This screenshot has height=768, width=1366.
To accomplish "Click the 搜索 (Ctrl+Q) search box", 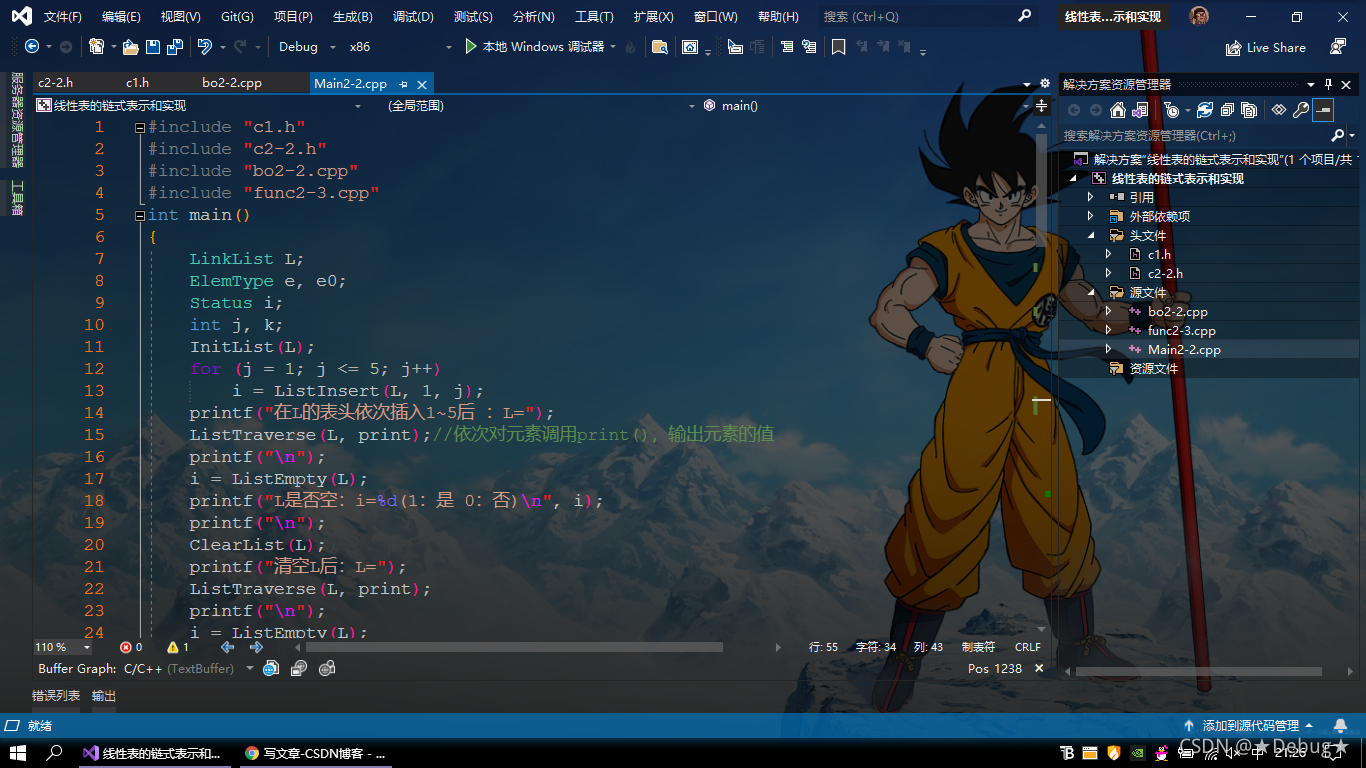I will (926, 17).
